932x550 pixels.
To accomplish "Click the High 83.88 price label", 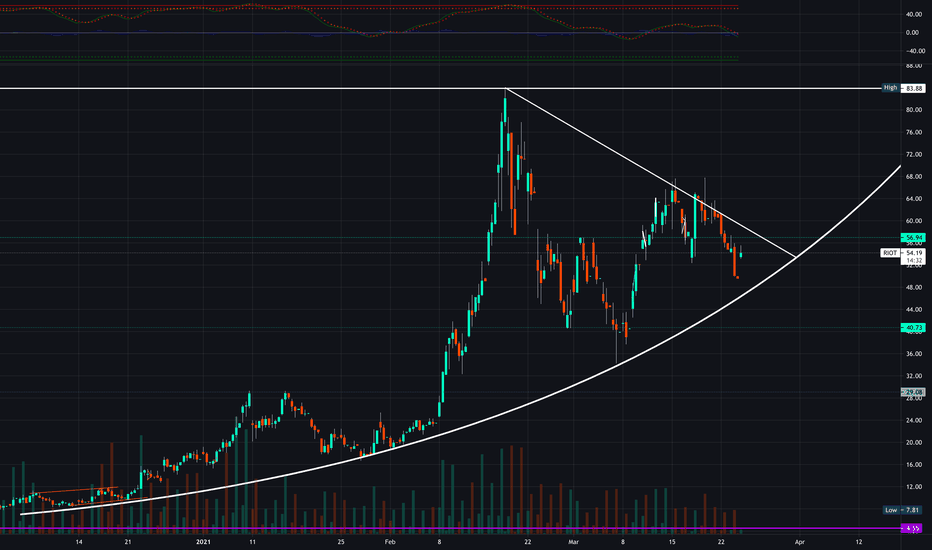I will tap(903, 88).
